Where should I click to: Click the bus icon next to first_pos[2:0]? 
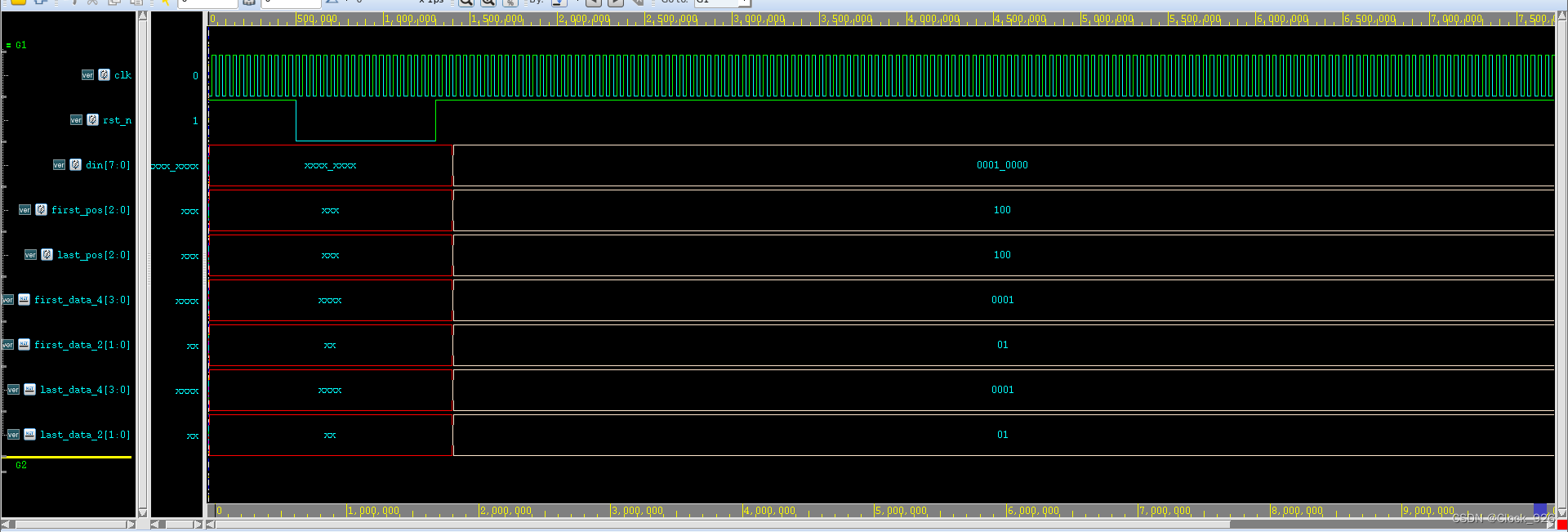click(42, 209)
